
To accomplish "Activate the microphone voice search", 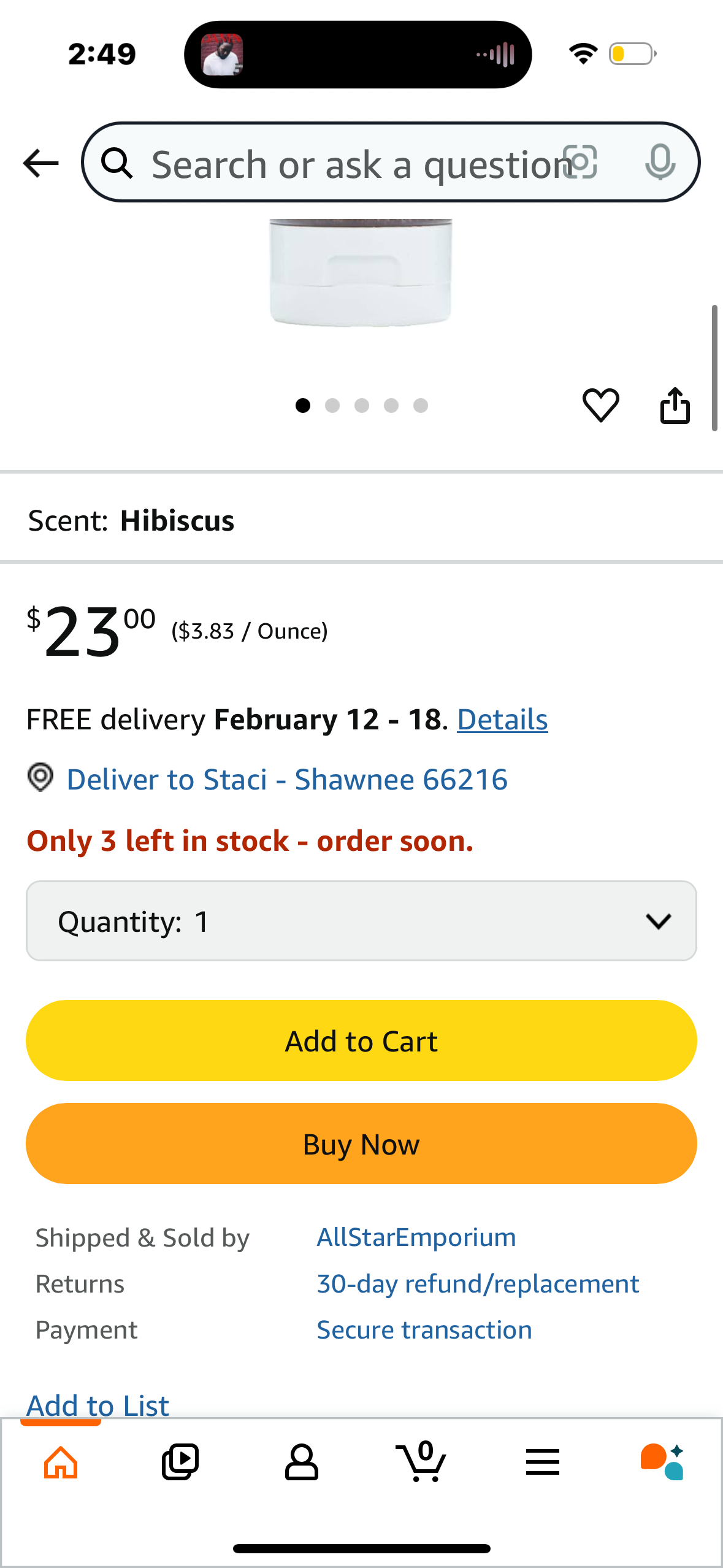I will click(660, 163).
